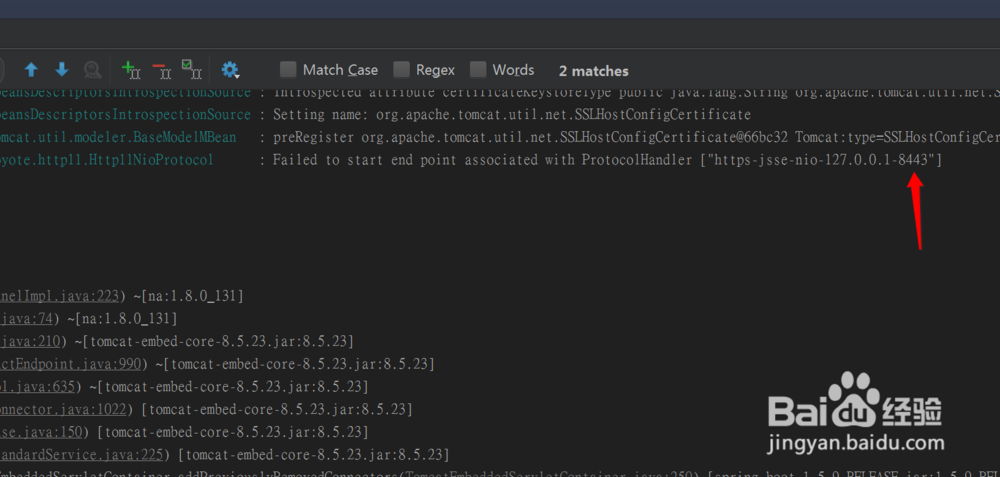Screen dimensions: 1000x477
Task: Unselect occurrence using red minus icon
Action: [161, 70]
